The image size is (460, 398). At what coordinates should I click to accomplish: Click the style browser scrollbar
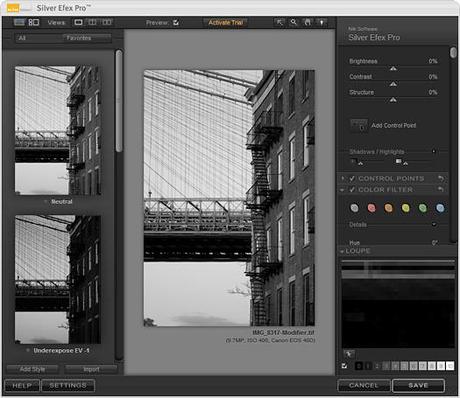click(119, 101)
